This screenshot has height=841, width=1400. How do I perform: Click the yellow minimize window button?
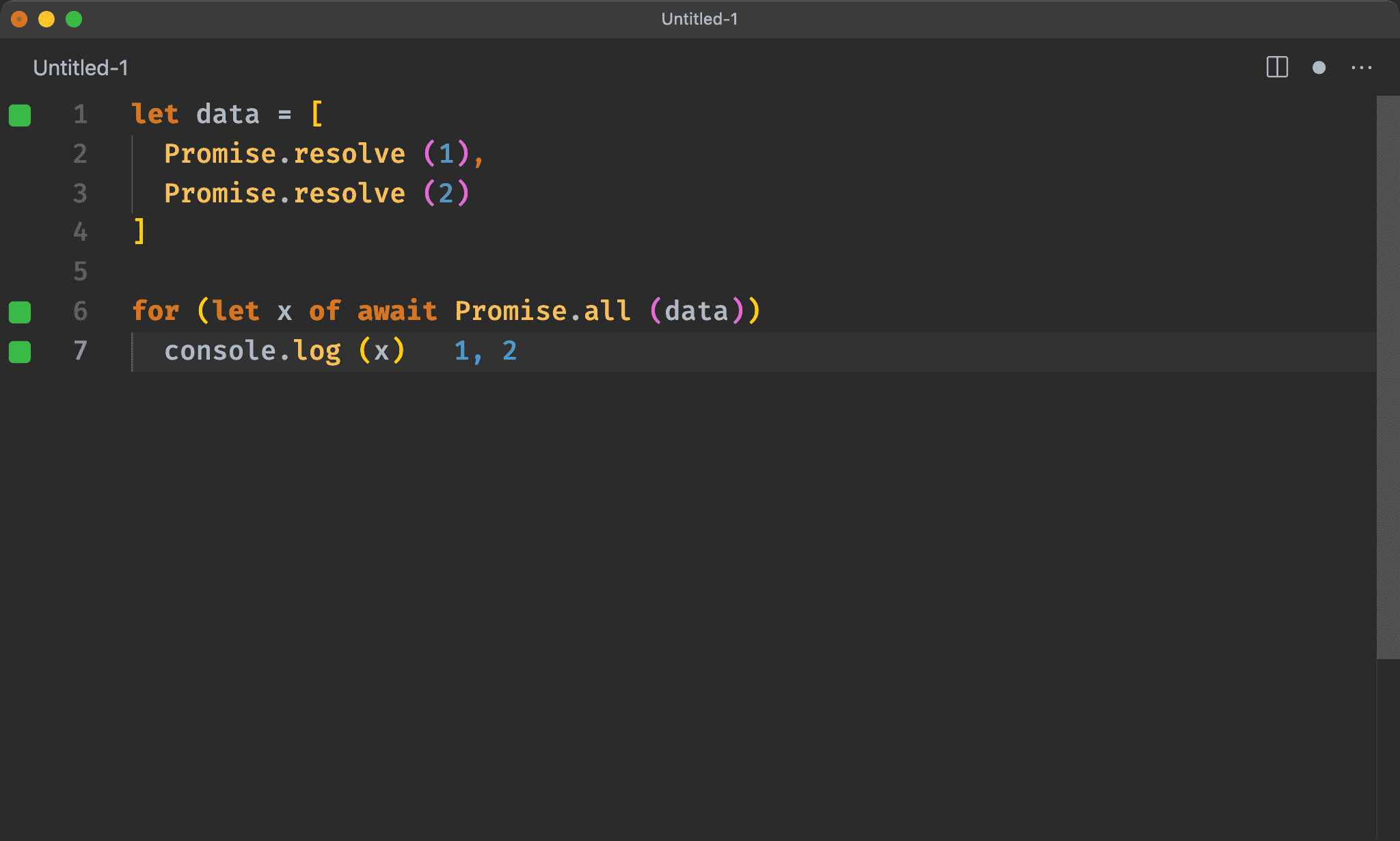[46, 19]
